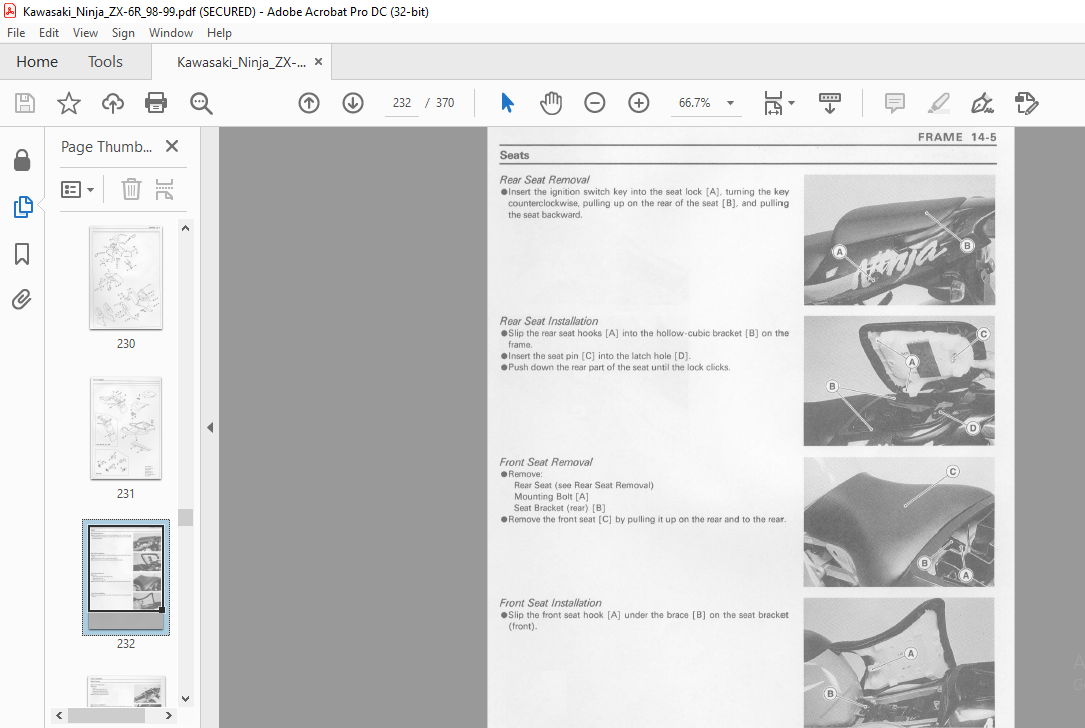The width and height of the screenshot is (1085, 728).
Task: Add document to starred with star icon
Action: (69, 103)
